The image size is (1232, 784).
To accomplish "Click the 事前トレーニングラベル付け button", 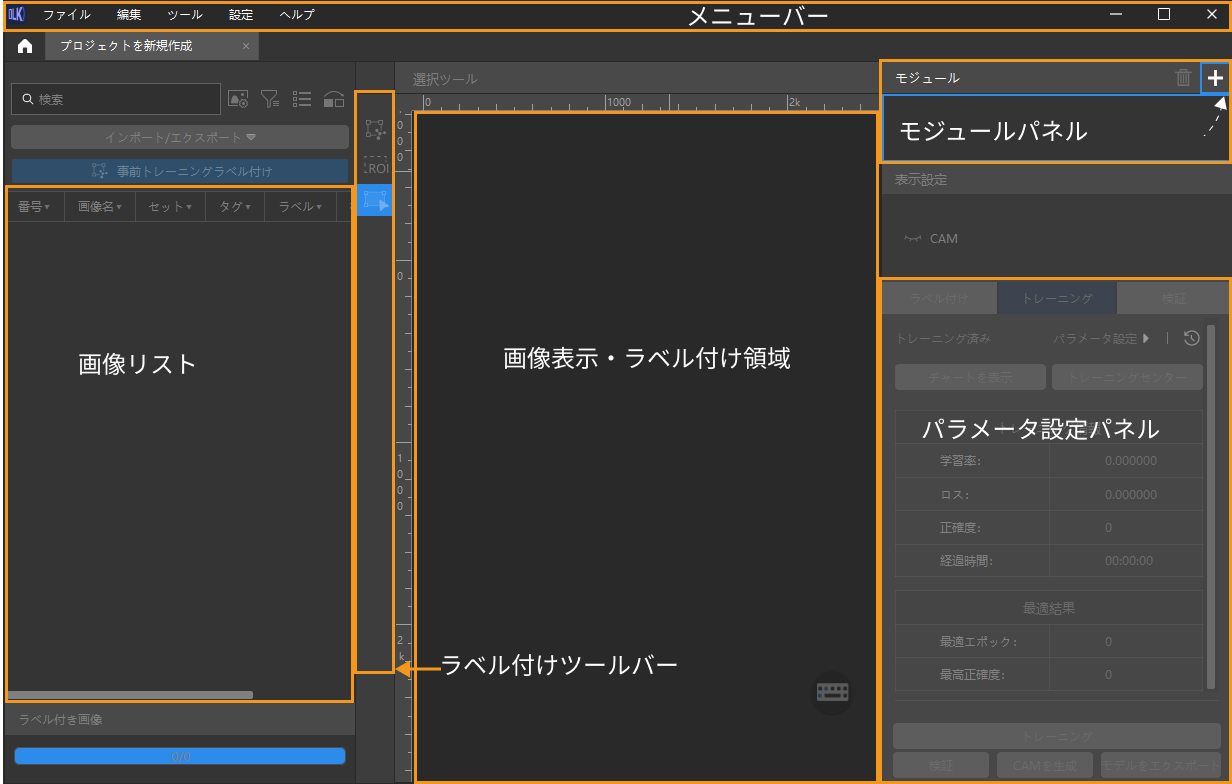I will coord(180,171).
